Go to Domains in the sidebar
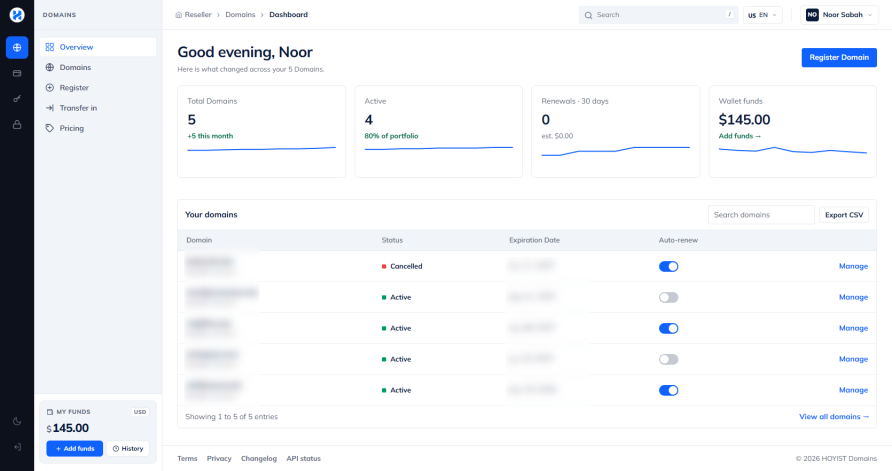The height and width of the screenshot is (471, 892). [98, 67]
